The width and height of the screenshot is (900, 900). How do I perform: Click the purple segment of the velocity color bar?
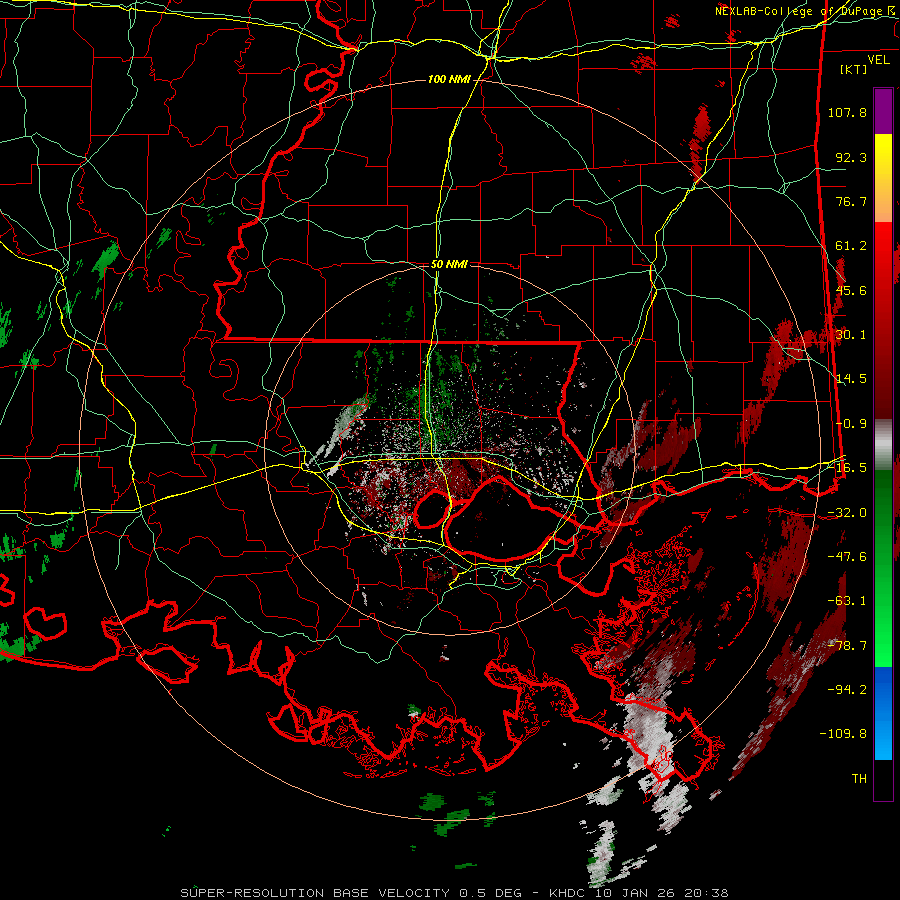[883, 111]
